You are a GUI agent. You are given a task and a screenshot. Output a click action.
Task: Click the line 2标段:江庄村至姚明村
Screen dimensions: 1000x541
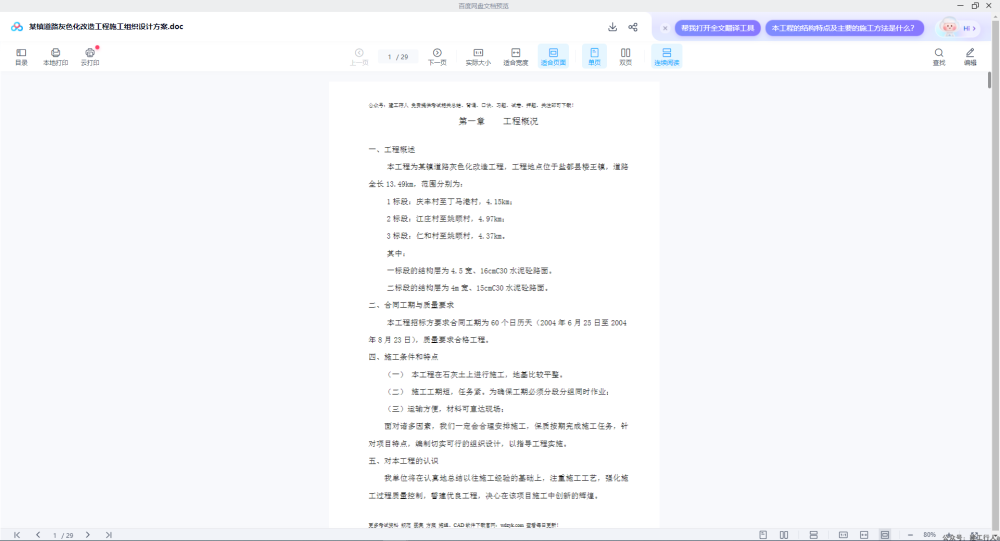445,219
